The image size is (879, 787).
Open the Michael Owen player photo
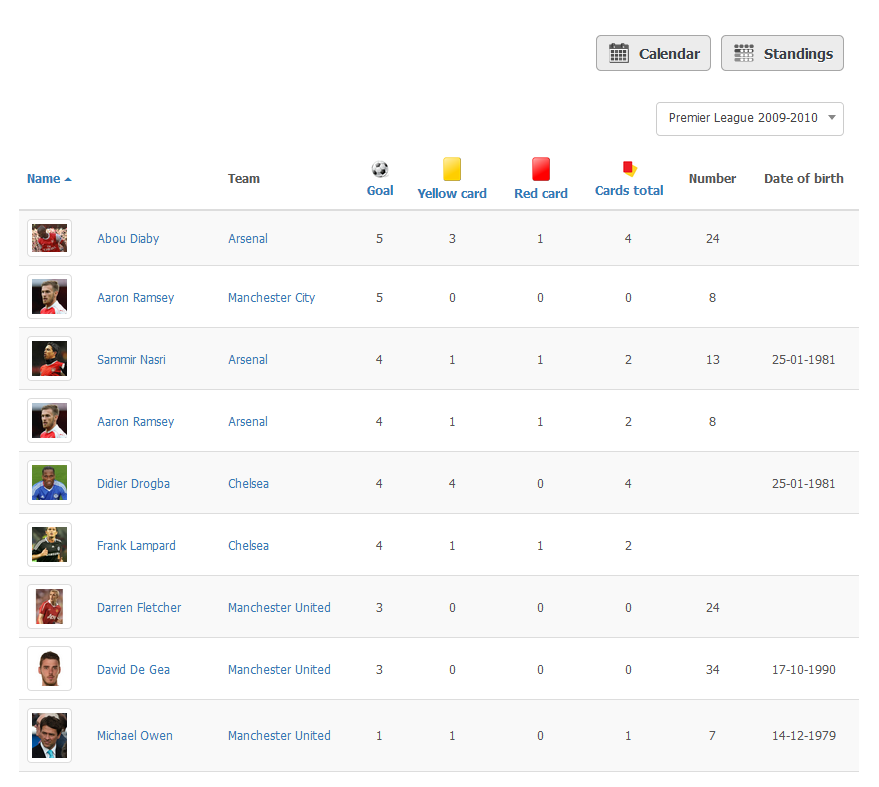[x=49, y=735]
